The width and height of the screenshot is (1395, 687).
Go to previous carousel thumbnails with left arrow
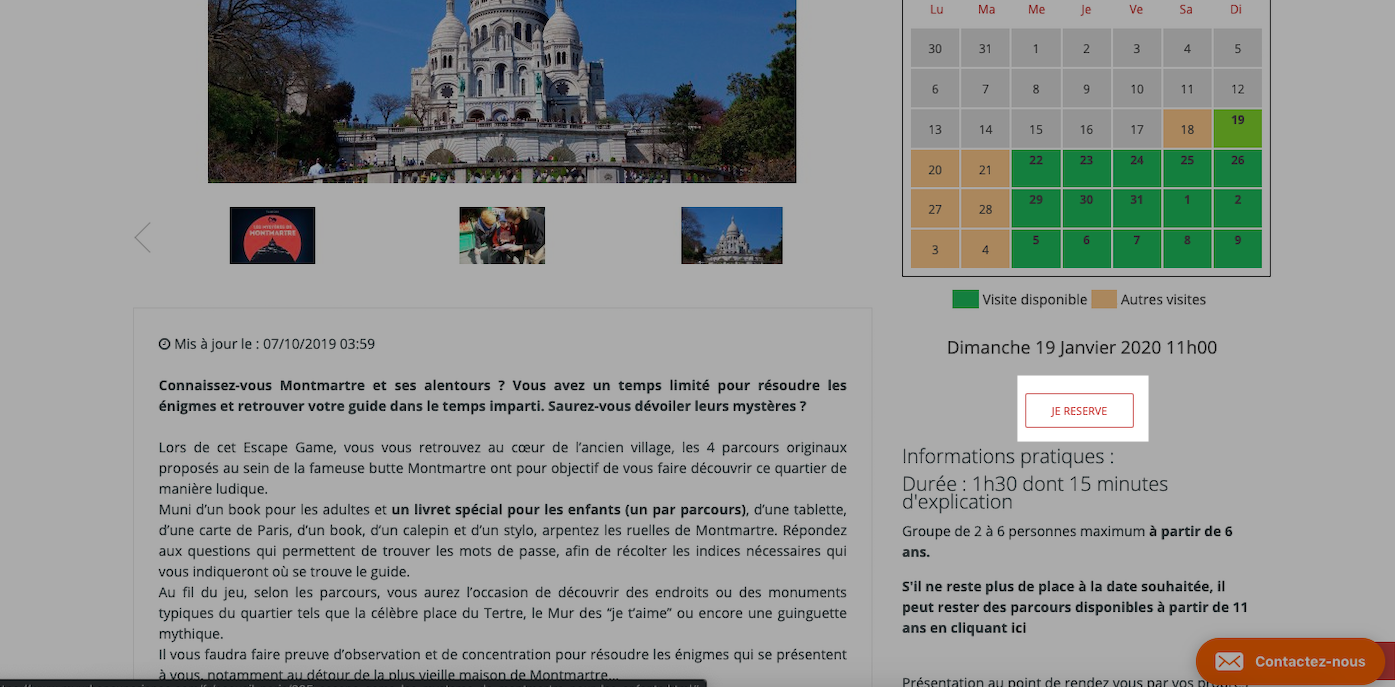[143, 237]
